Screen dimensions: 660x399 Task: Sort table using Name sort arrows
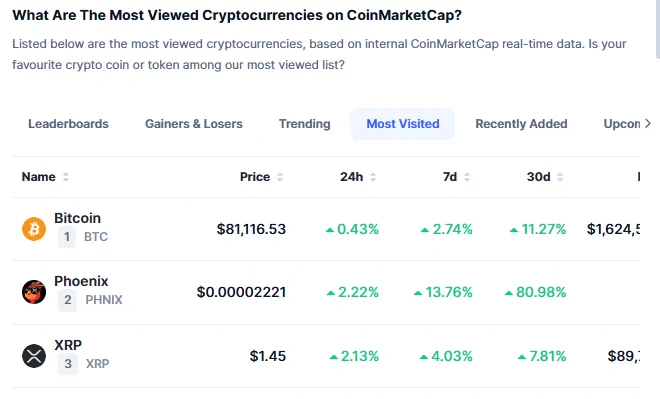66,177
